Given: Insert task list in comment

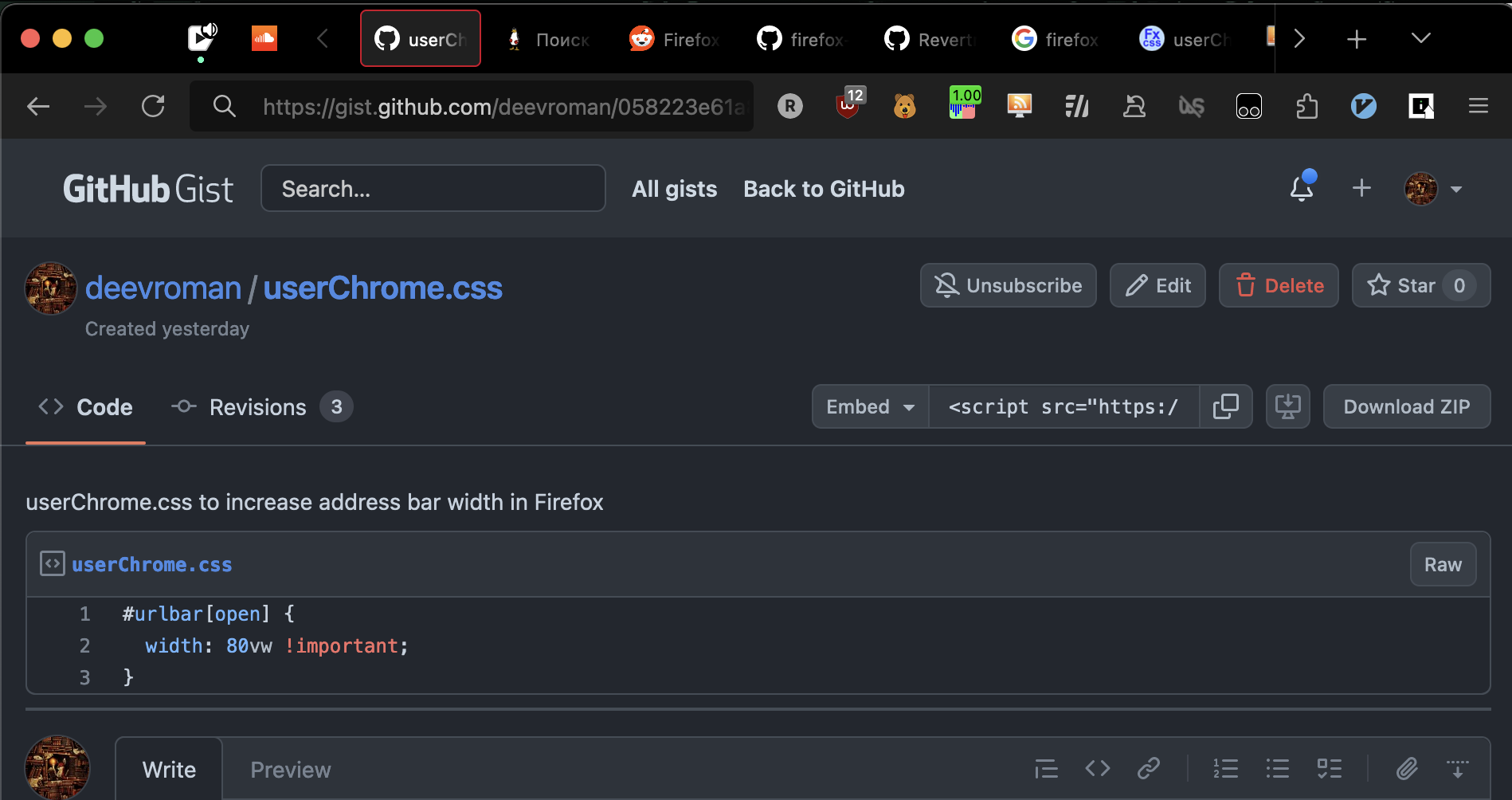Looking at the screenshot, I should [1330, 768].
